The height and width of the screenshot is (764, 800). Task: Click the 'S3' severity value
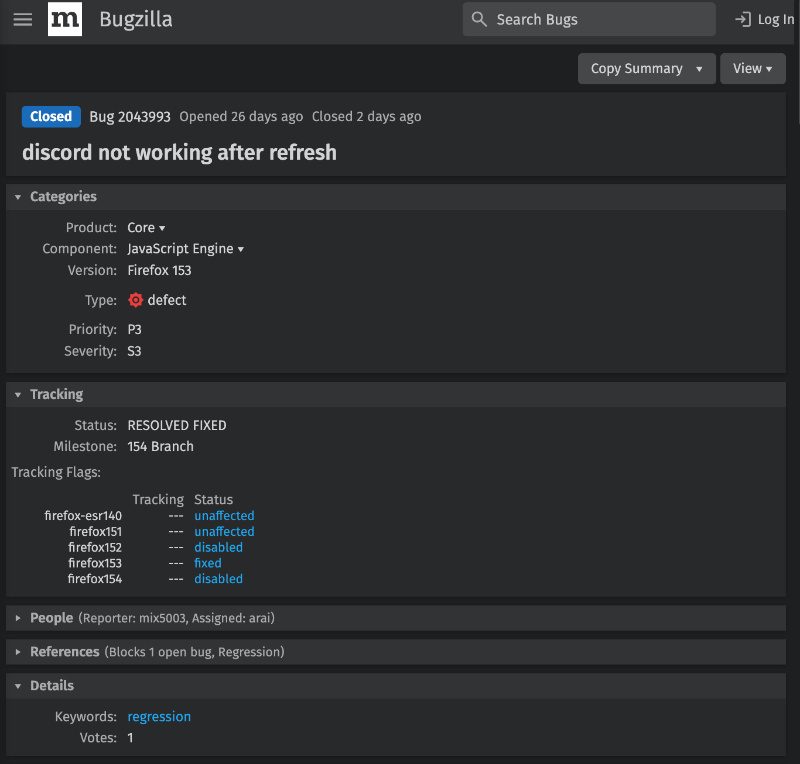(x=134, y=351)
